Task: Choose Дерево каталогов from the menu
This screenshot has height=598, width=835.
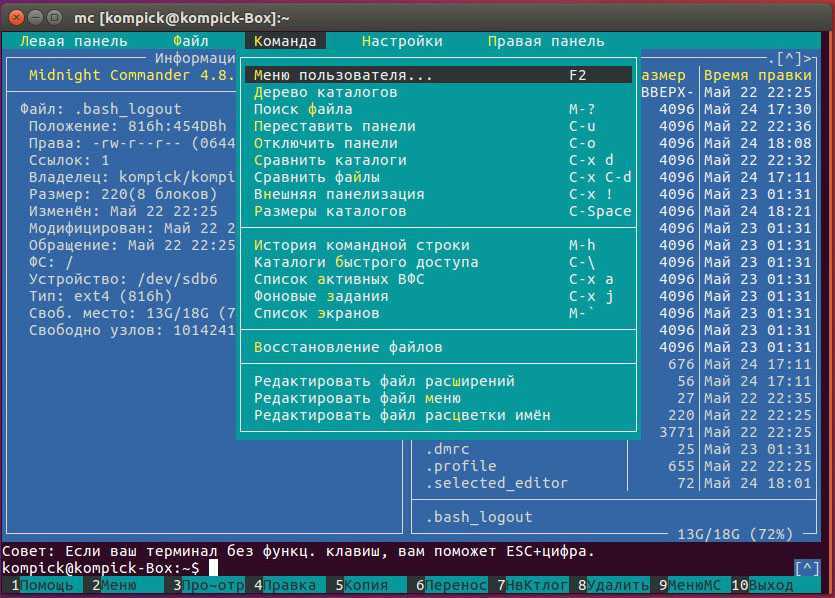Action: click(326, 92)
